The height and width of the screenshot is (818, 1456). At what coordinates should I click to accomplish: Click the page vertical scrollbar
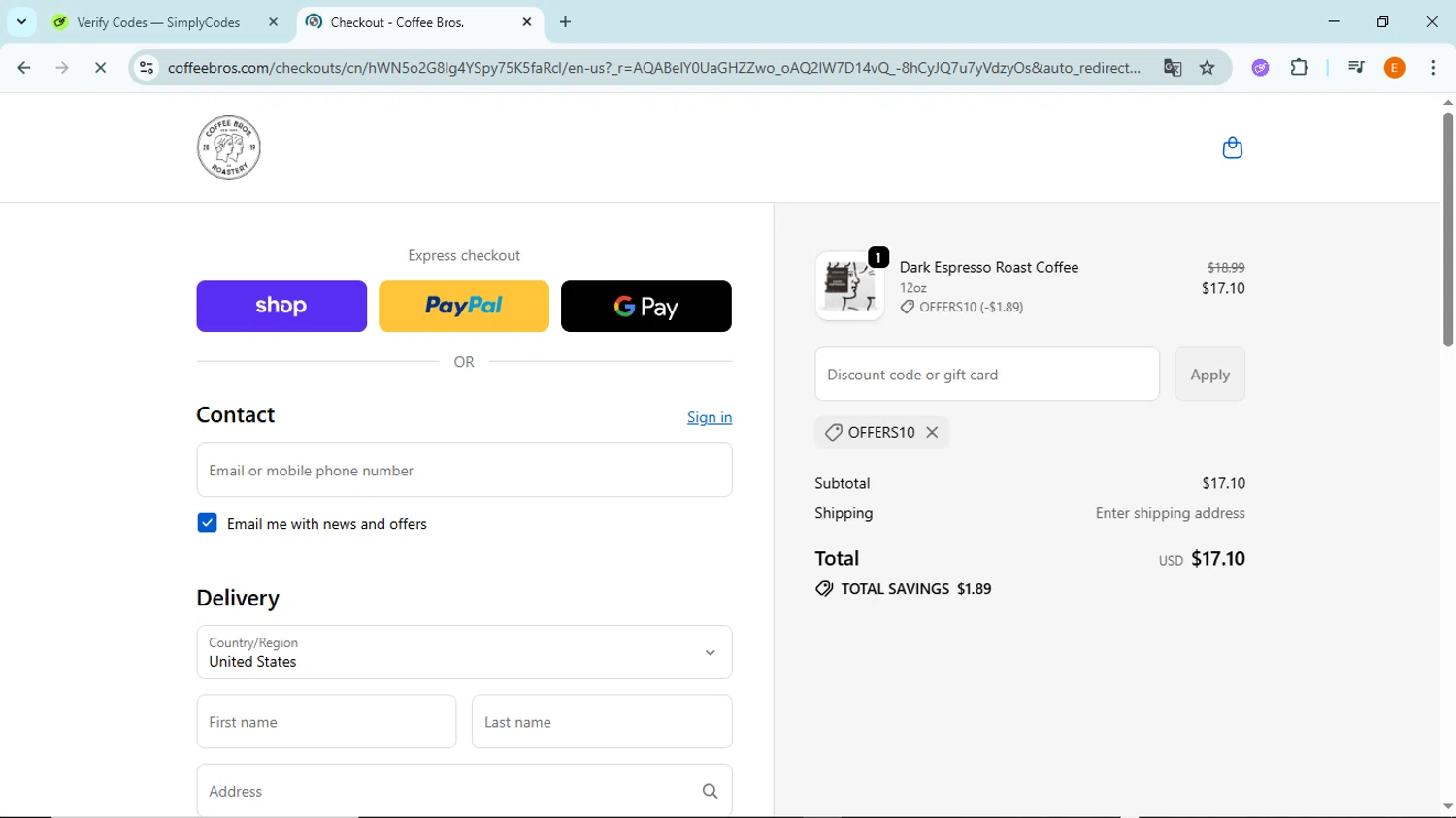tap(1447, 228)
